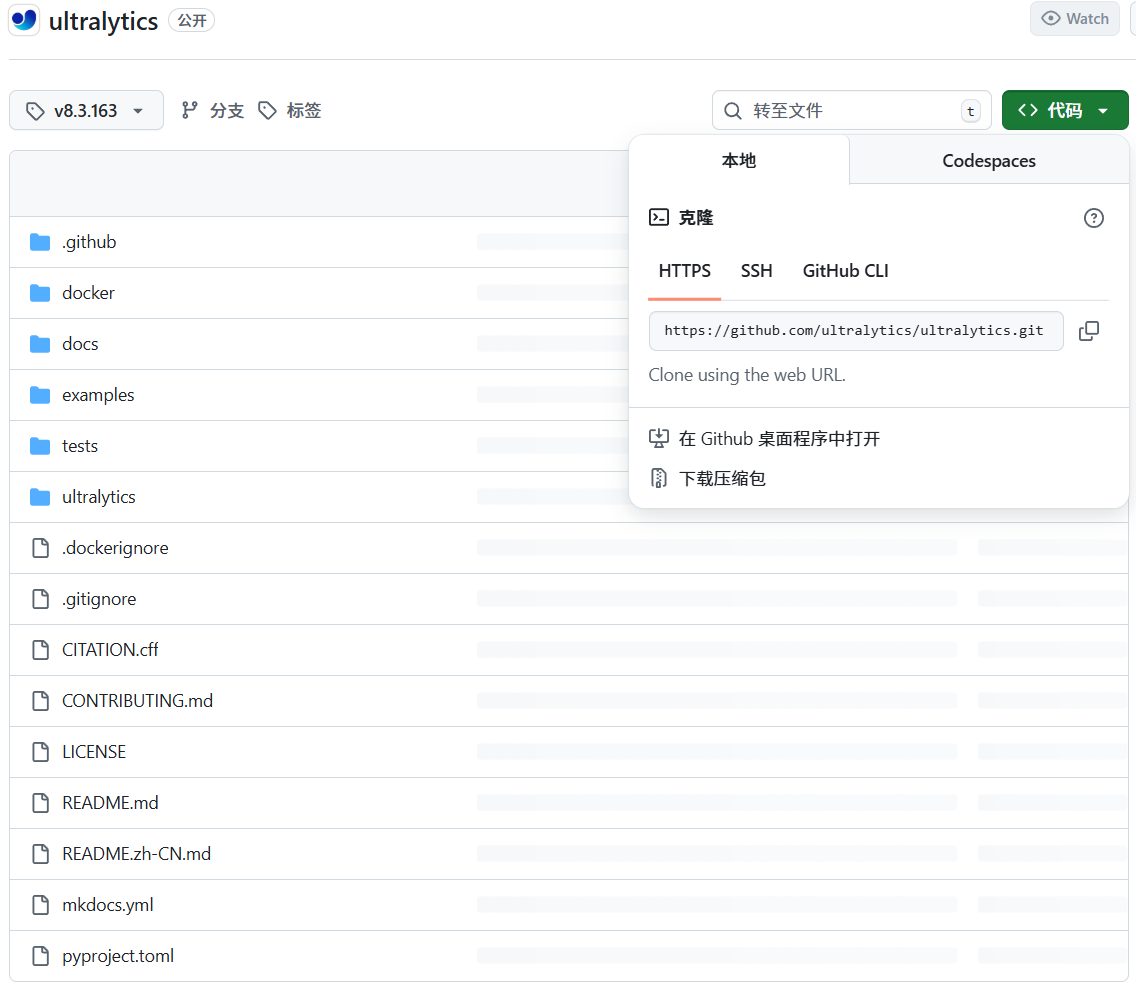Select the HTTPS clone tab
Viewport: 1136px width, 995px height.
(x=685, y=271)
